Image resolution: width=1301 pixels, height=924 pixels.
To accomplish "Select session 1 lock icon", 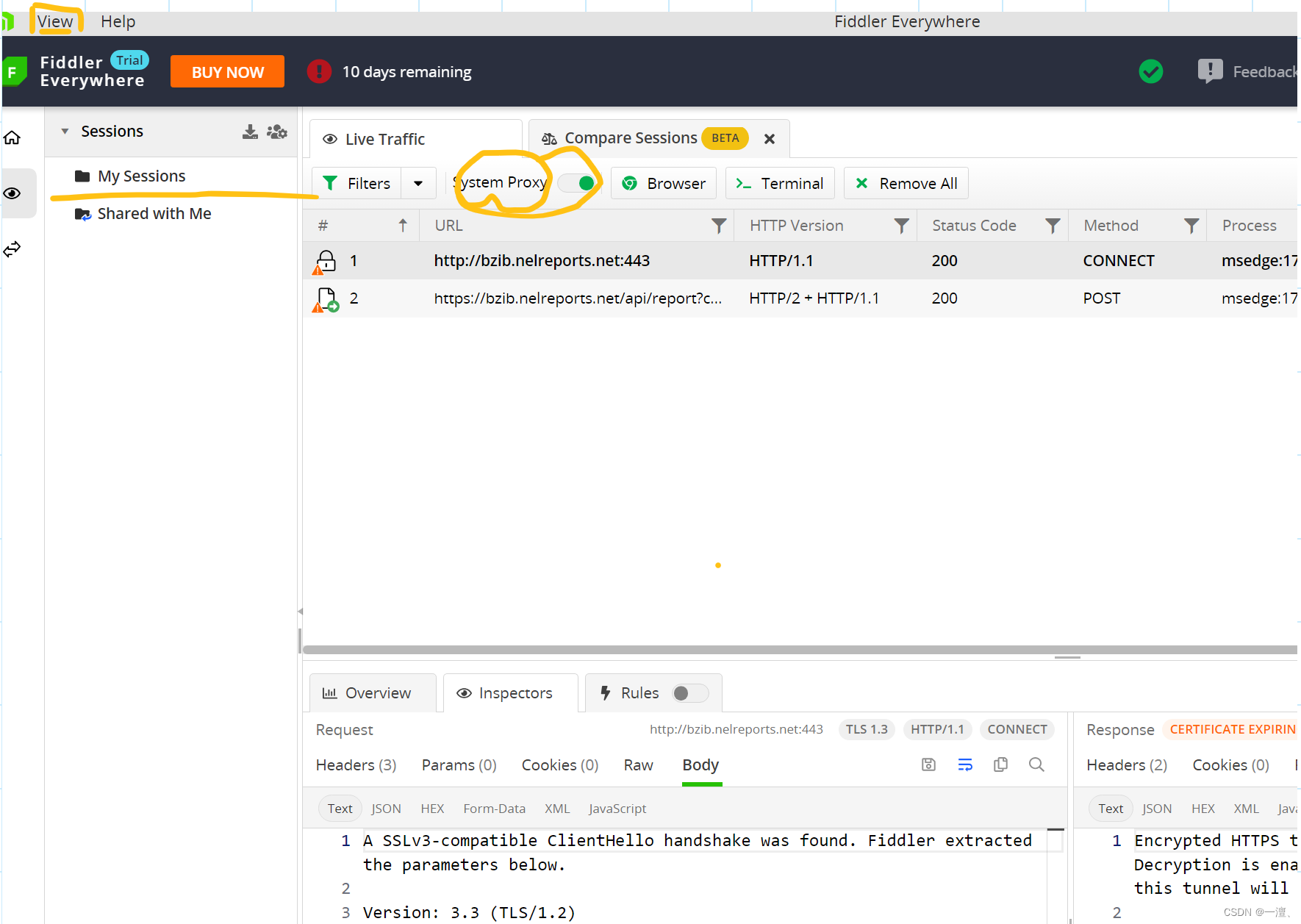I will [x=326, y=262].
